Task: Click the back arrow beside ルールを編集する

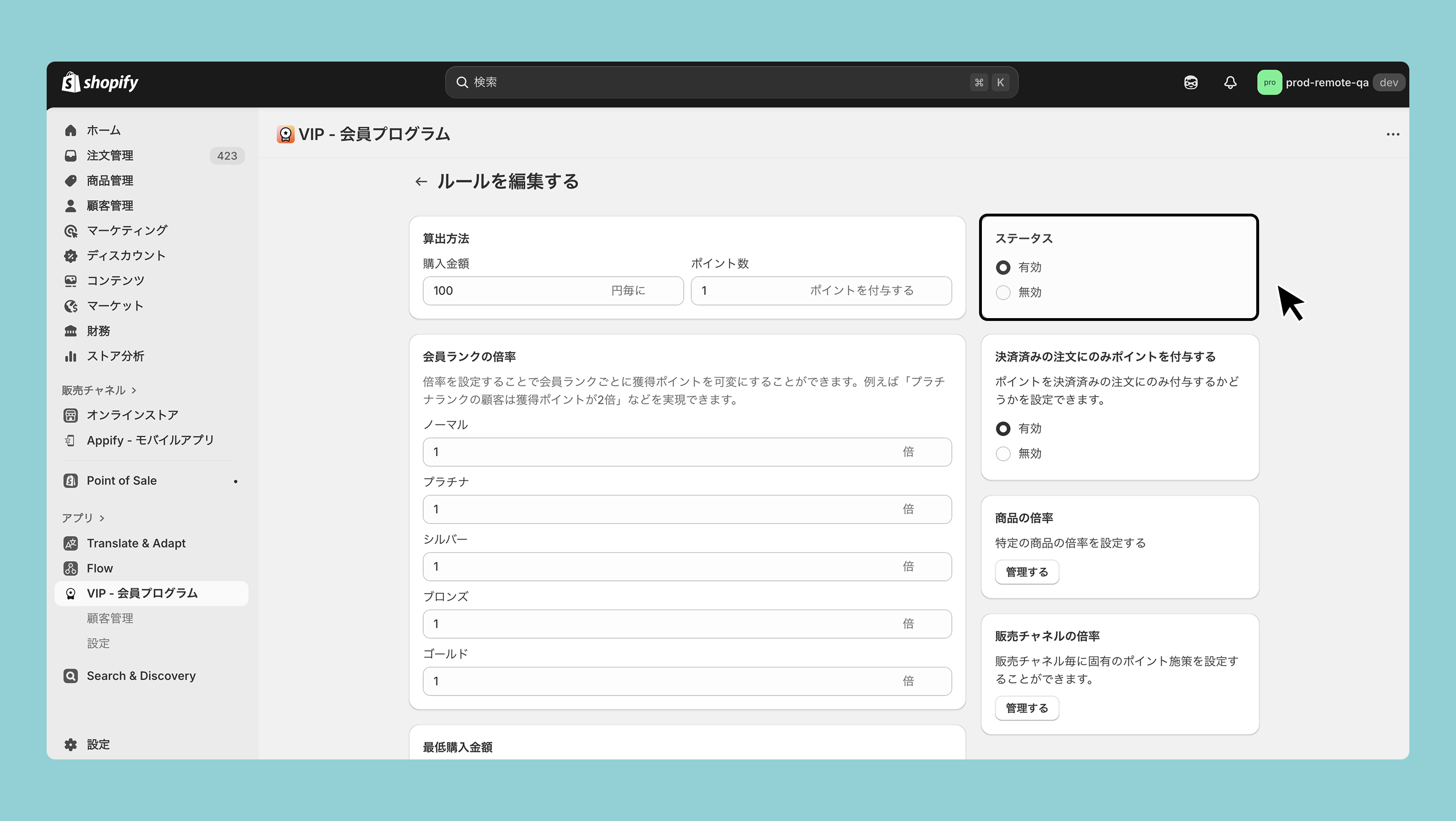Action: click(420, 181)
